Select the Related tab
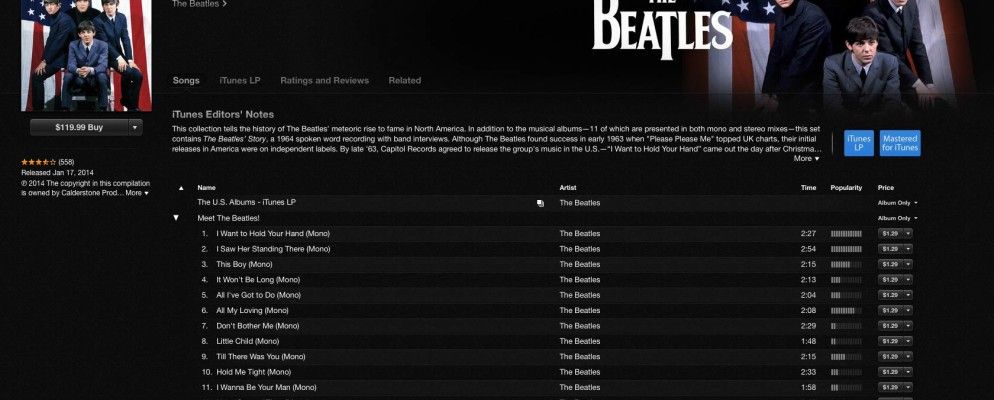The image size is (994, 400). click(404, 80)
